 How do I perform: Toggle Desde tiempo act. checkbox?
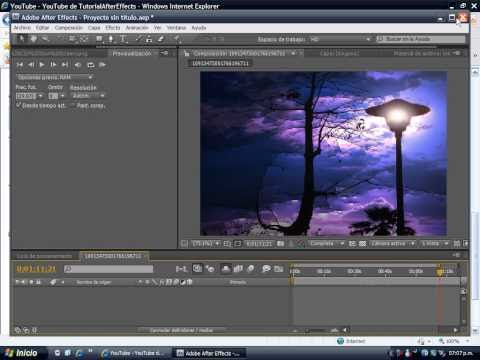pos(19,105)
